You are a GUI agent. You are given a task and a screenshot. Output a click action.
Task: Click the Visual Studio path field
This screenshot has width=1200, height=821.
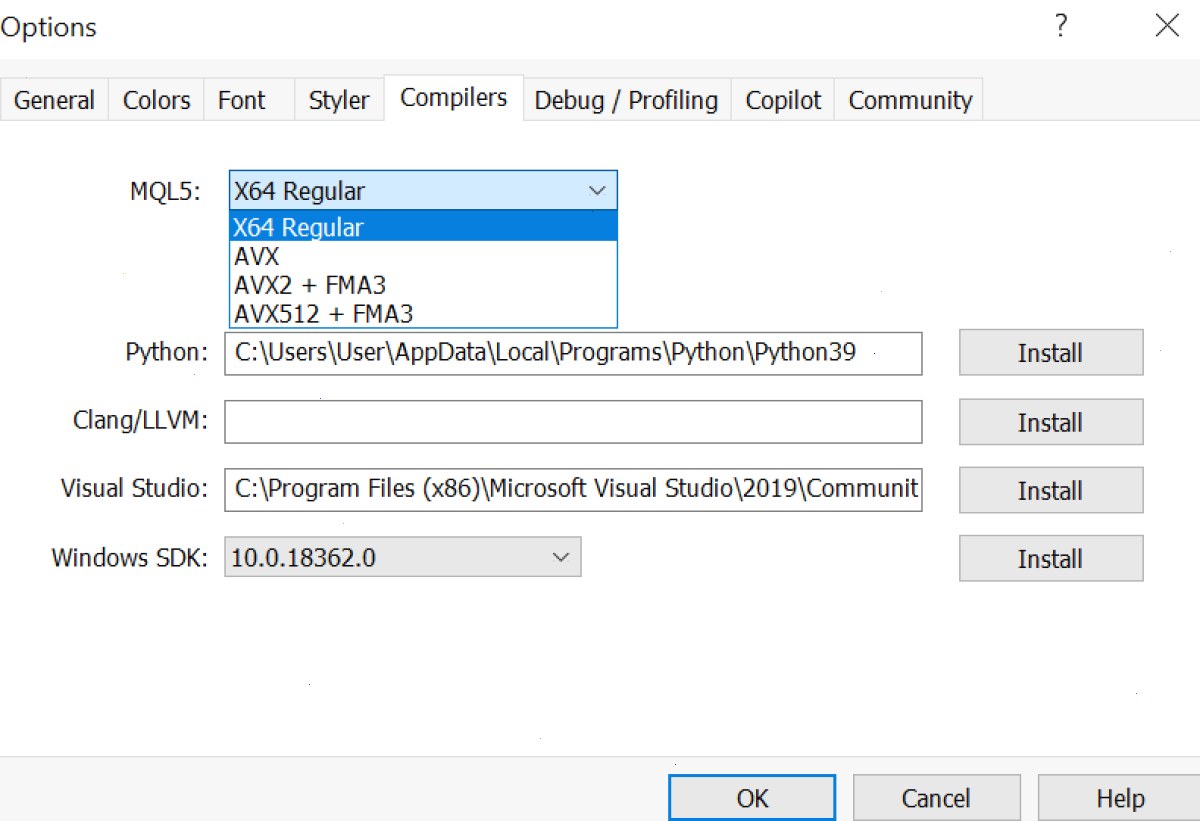[x=573, y=489]
